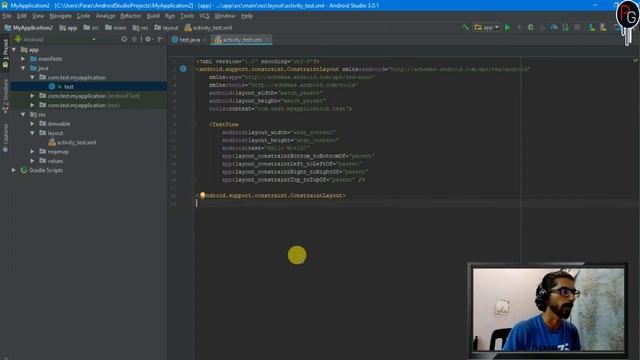The image size is (640, 360).
Task: Open the Refactor menu
Action: [131, 16]
